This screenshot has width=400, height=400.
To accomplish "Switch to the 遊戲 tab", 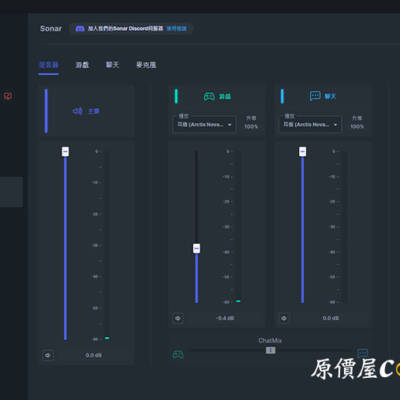I will pyautogui.click(x=82, y=65).
